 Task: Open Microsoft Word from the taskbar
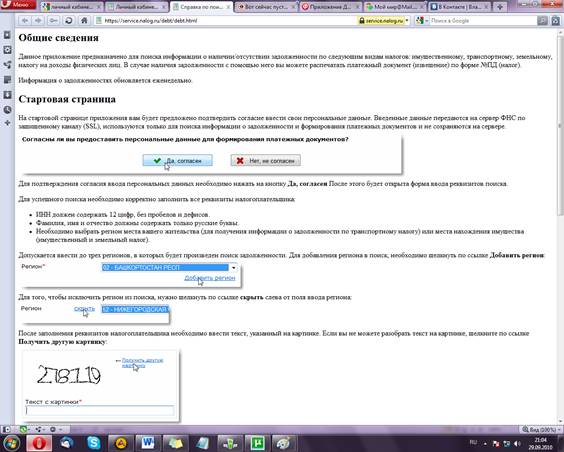tap(148, 443)
